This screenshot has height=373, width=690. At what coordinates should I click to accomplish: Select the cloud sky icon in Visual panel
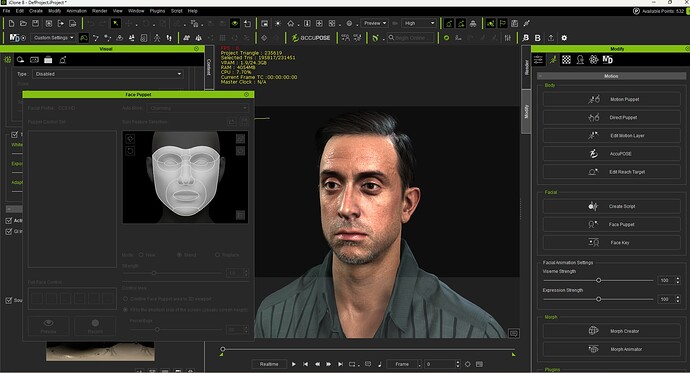tap(21, 59)
